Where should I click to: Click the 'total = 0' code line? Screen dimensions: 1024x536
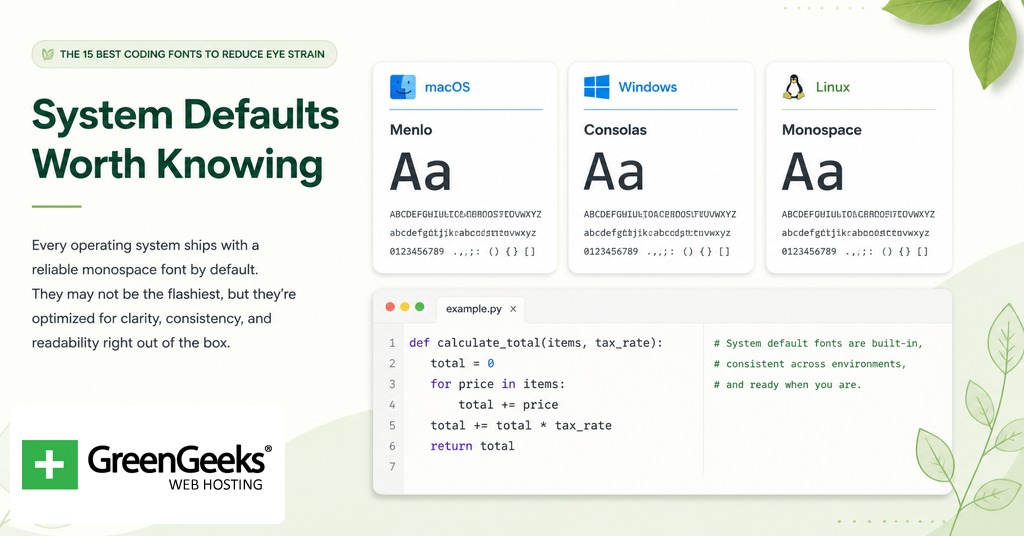click(x=462, y=363)
